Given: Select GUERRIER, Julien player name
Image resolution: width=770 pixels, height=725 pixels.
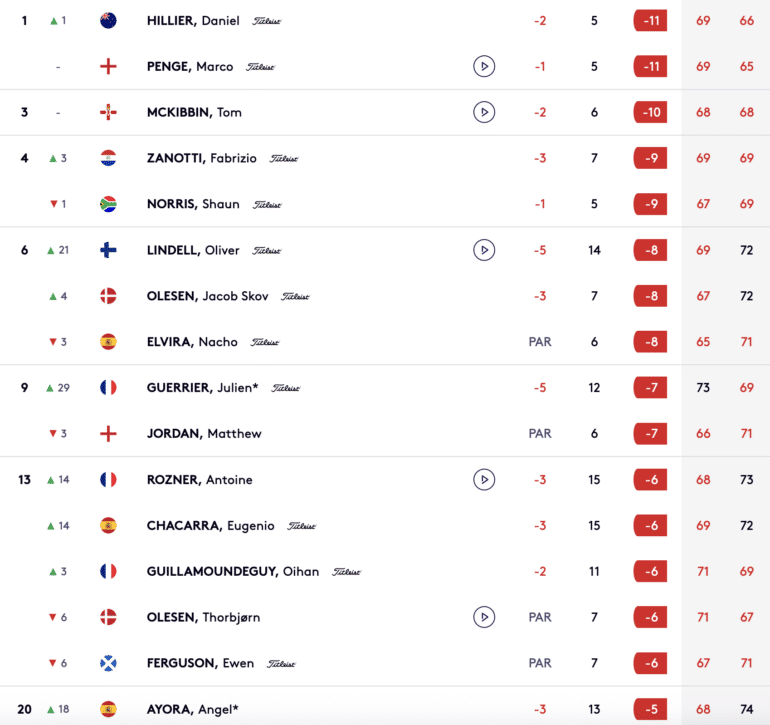Looking at the screenshot, I should tap(202, 388).
